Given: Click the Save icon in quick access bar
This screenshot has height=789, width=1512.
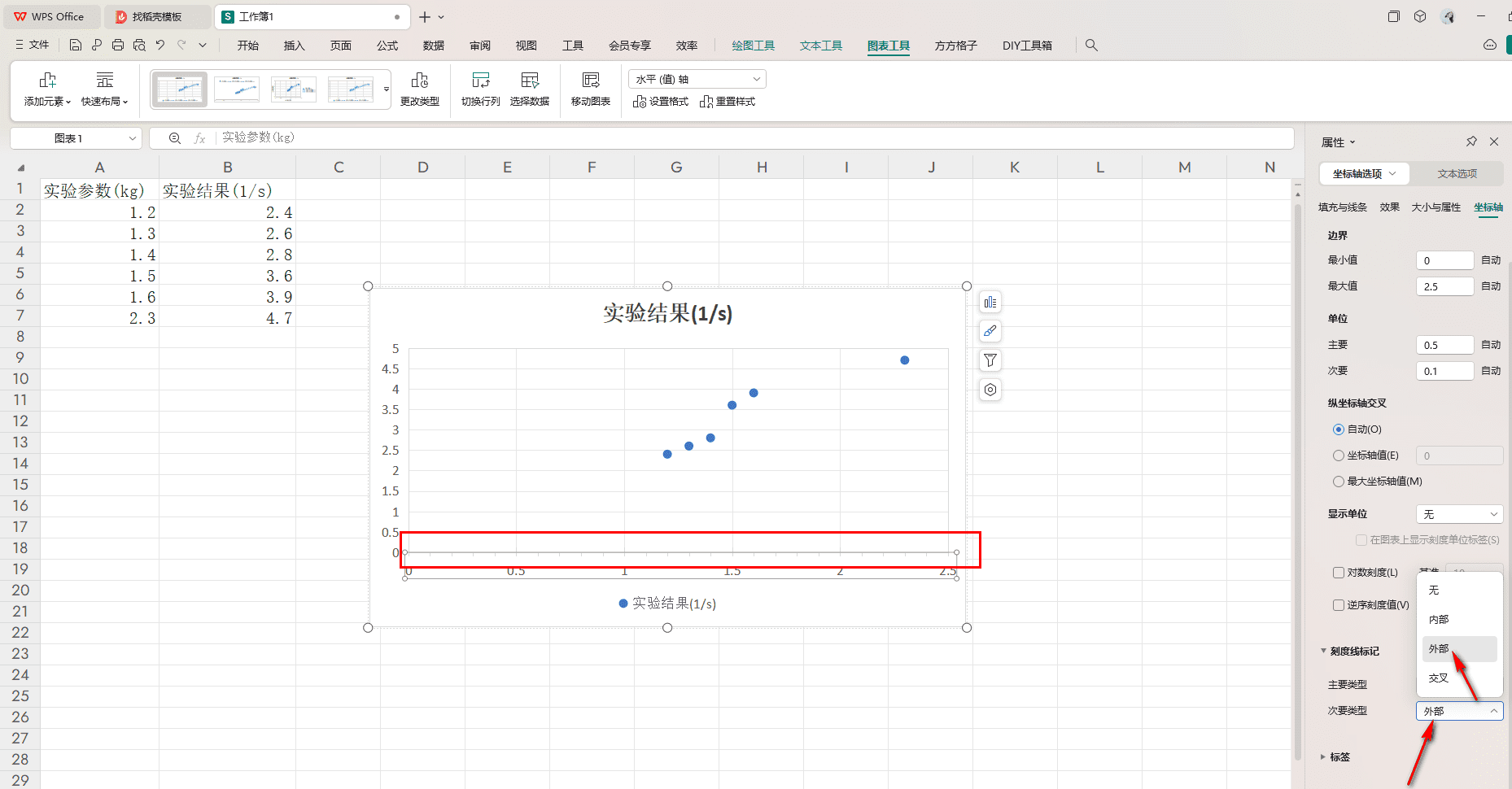Looking at the screenshot, I should [76, 46].
